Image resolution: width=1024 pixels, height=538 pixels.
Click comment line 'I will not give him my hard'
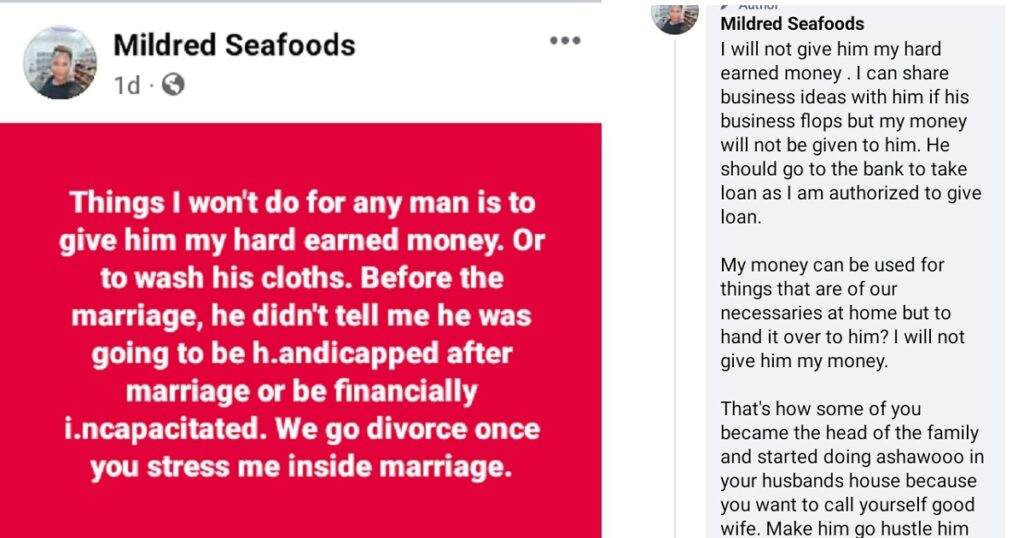[x=831, y=50]
